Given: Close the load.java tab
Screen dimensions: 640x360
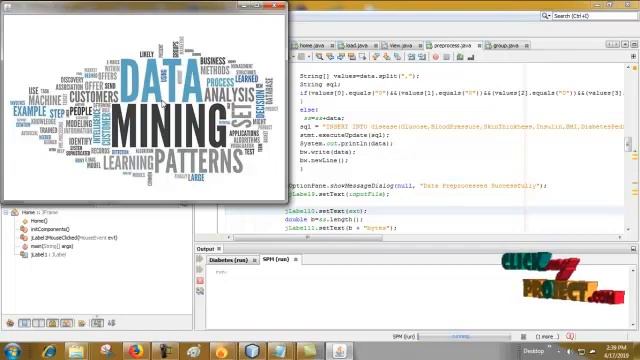Looking at the screenshot, I should click(x=376, y=46).
